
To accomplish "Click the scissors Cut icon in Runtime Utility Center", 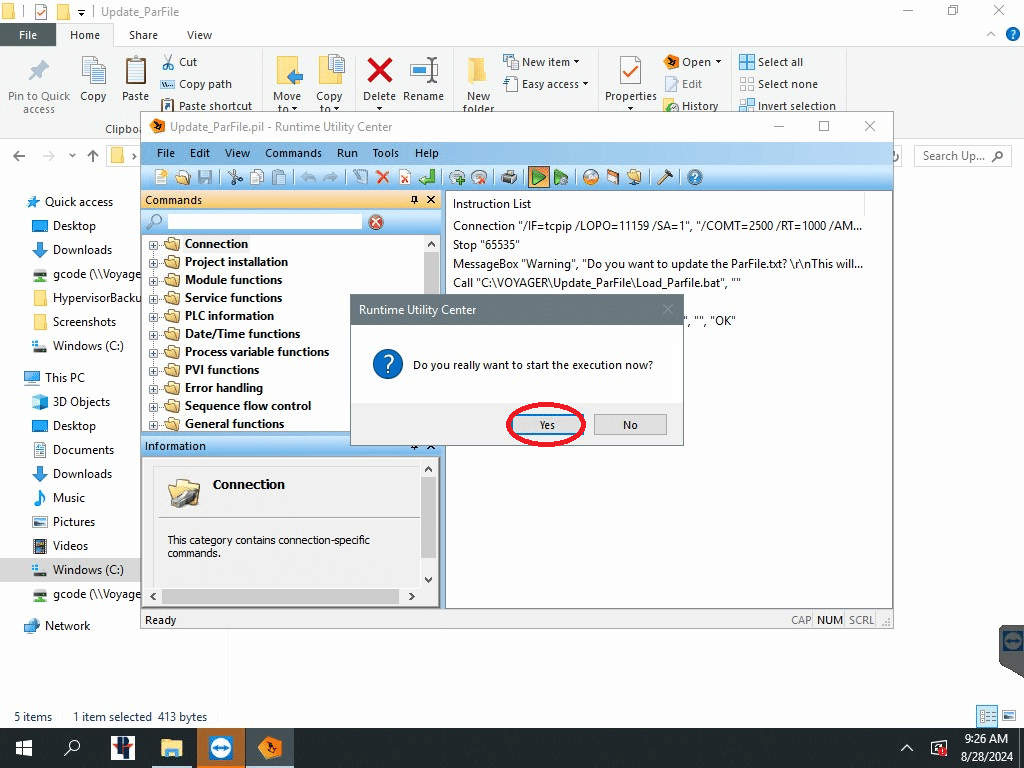I will (235, 177).
